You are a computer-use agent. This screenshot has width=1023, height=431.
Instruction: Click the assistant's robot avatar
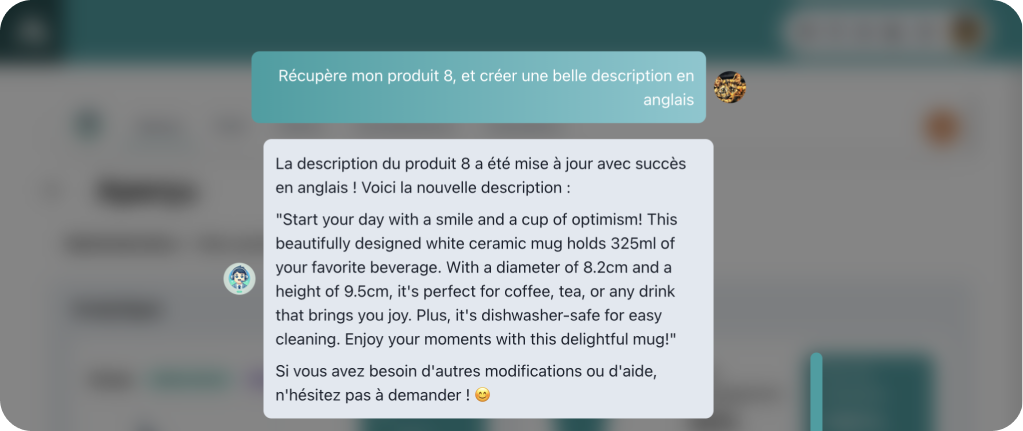coord(239,278)
